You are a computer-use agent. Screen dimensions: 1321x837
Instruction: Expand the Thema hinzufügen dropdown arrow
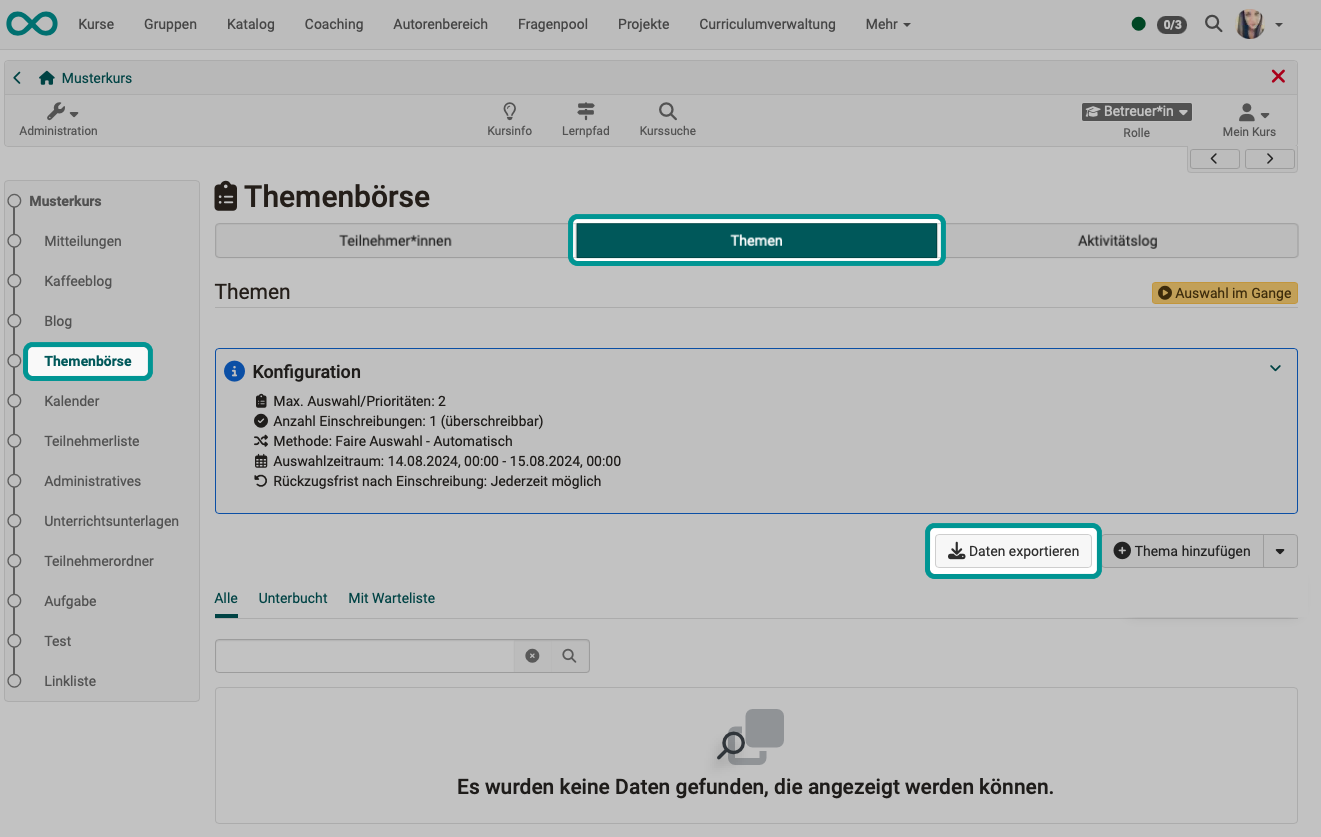click(1281, 551)
